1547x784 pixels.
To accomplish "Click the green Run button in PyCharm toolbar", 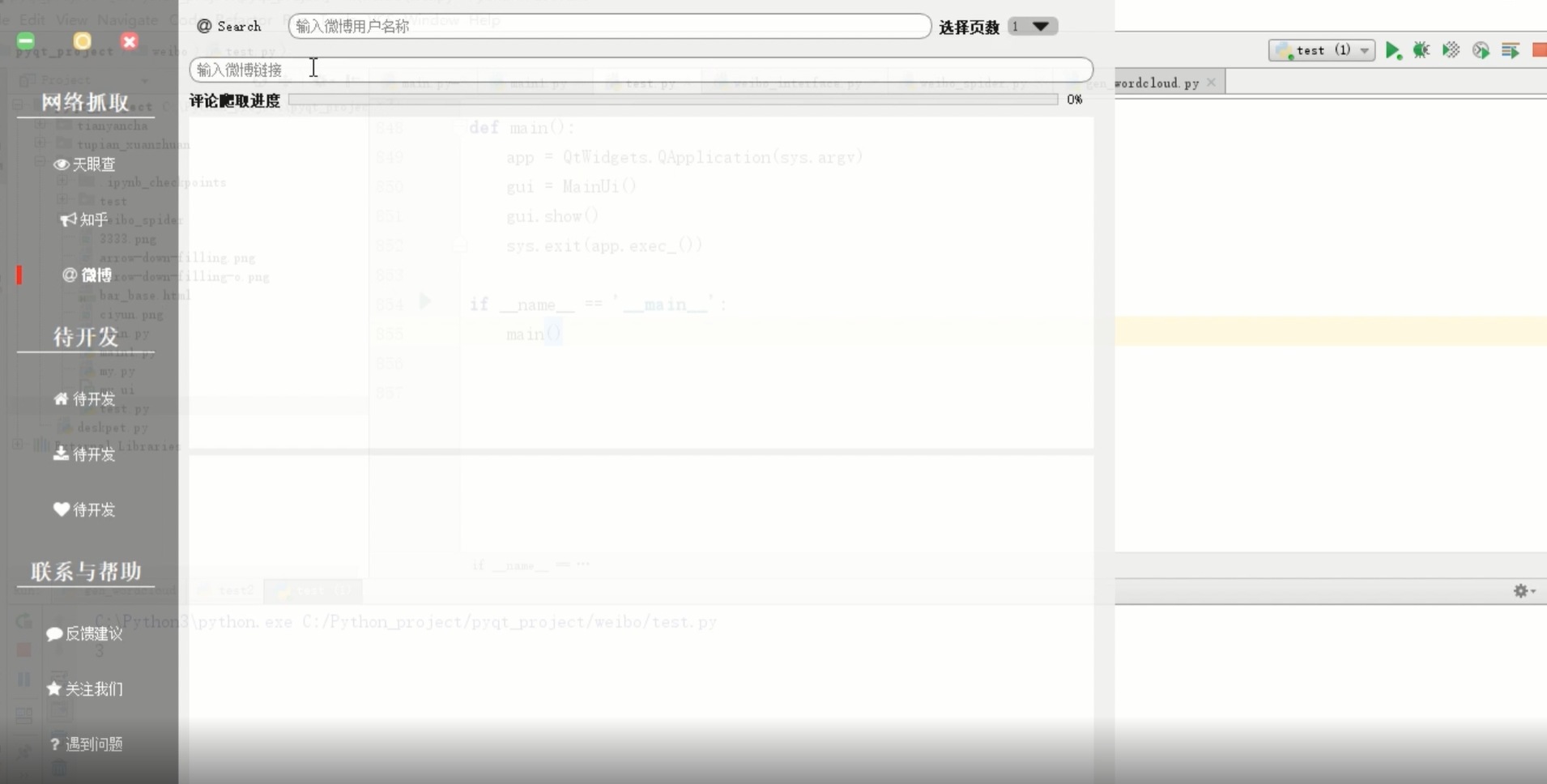I will (1392, 50).
